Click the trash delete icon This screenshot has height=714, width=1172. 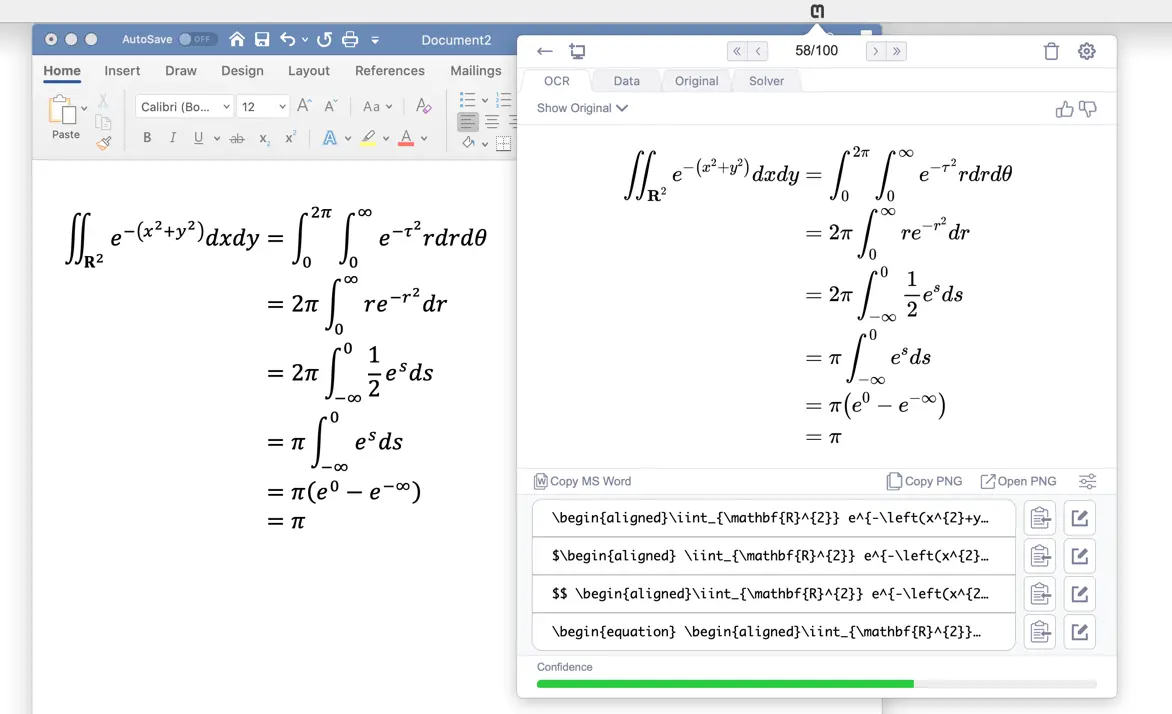click(1051, 51)
